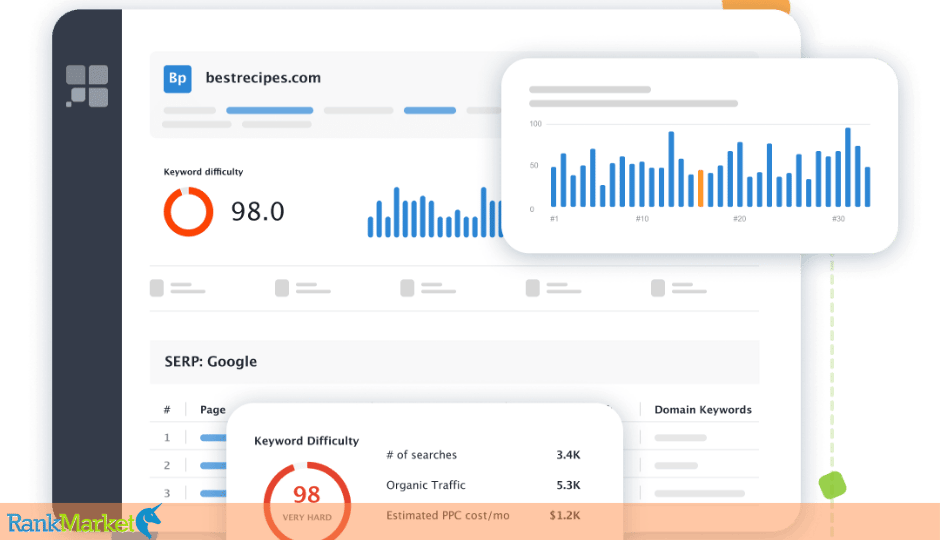Click the #30 axis label in chart
This screenshot has width=940, height=540.
838,219
